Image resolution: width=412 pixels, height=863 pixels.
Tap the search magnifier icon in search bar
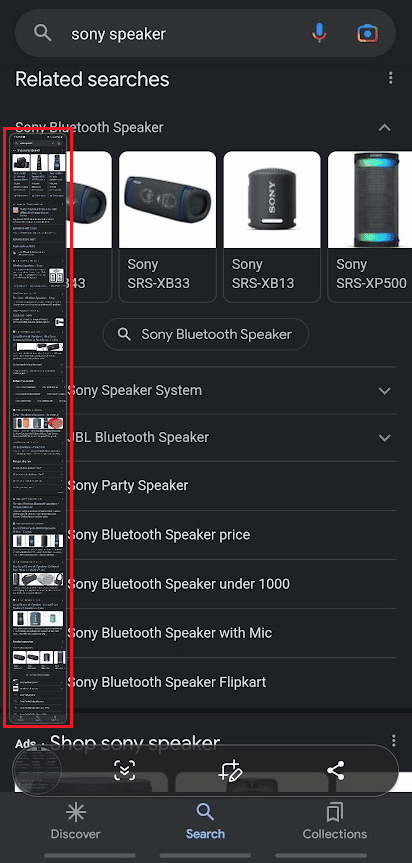pyautogui.click(x=42, y=34)
